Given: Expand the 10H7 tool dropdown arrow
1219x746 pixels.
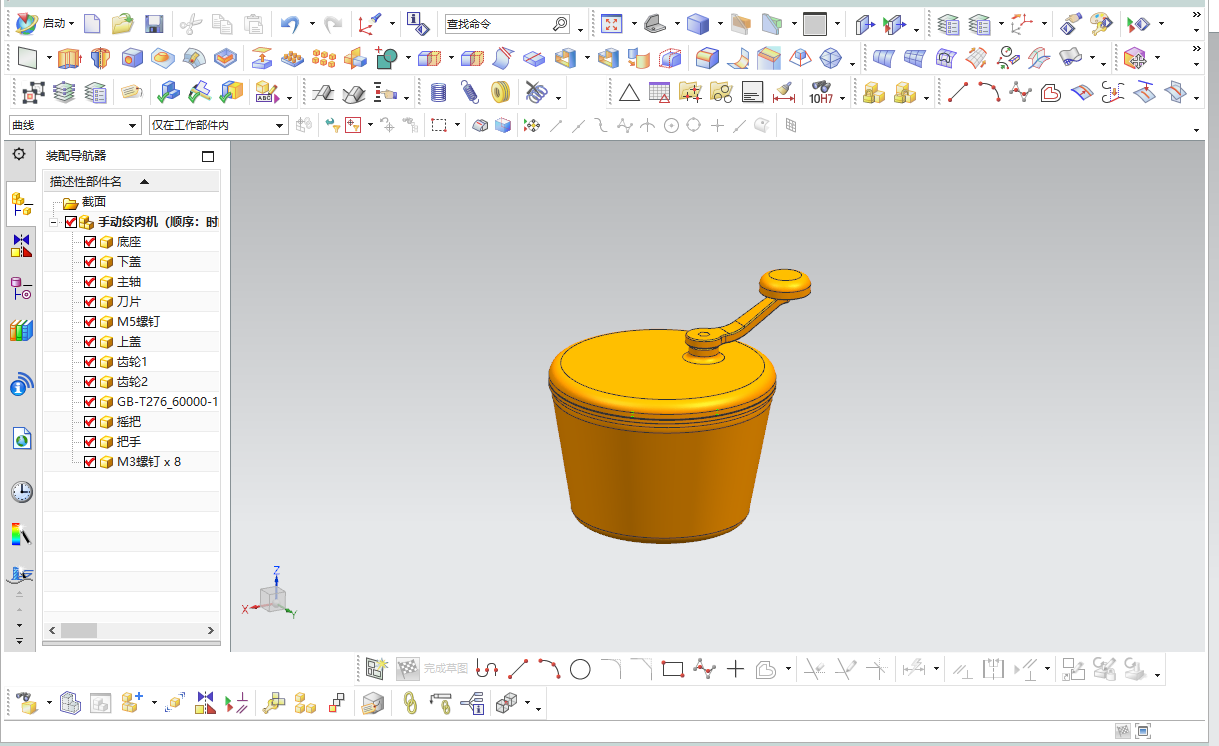Looking at the screenshot, I should coord(843,98).
